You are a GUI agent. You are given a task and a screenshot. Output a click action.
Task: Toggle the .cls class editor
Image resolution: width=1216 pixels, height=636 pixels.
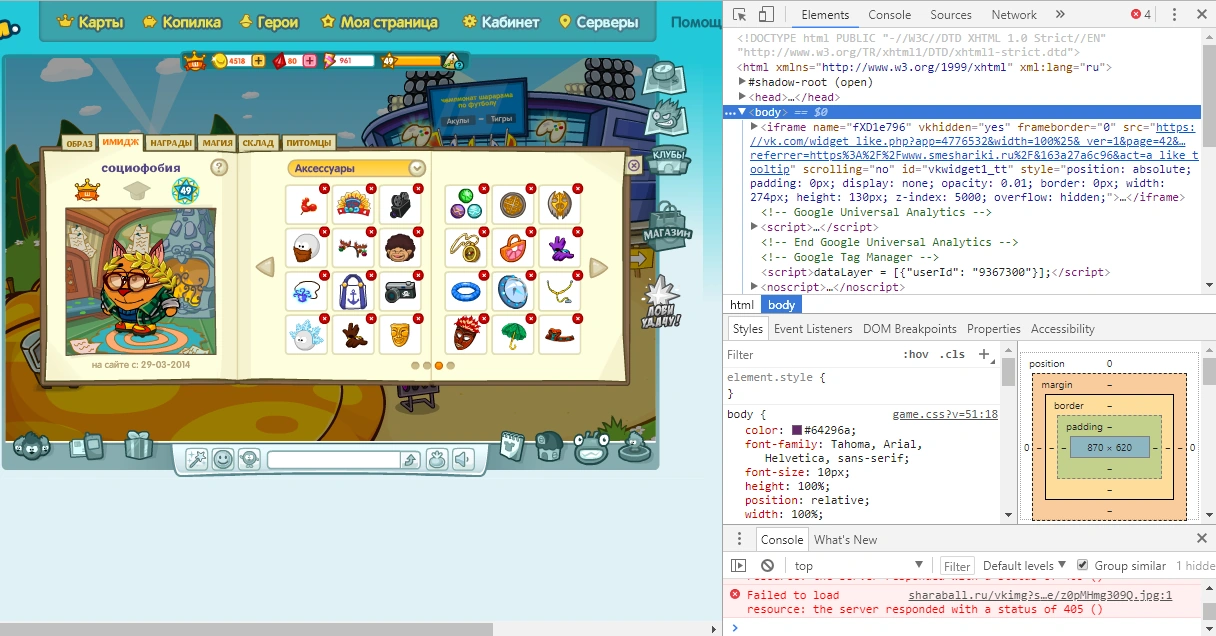click(954, 354)
